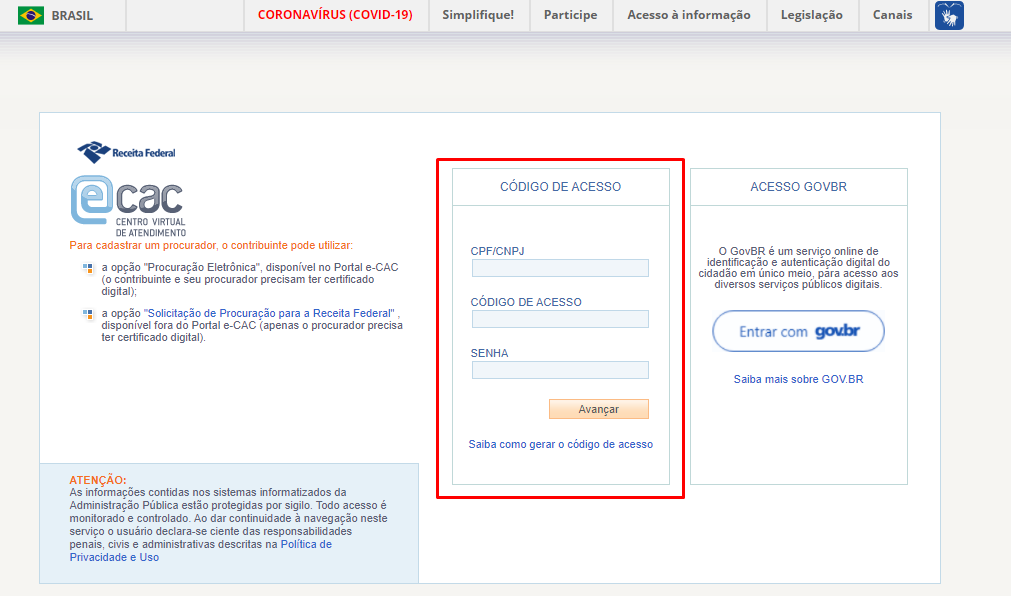Focus the SENHA password field
This screenshot has height=596, width=1011.
point(560,370)
